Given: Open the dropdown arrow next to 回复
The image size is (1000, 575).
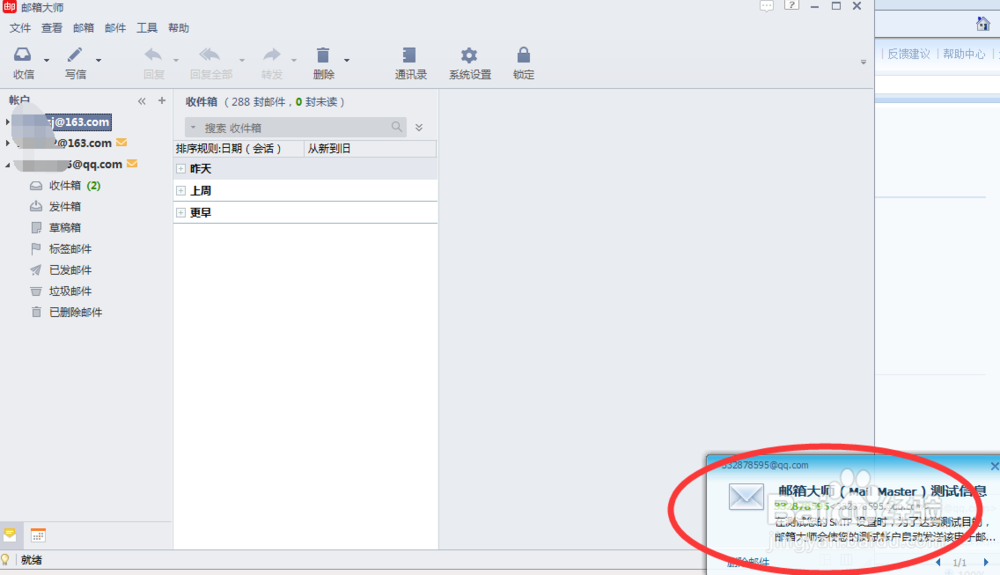Looking at the screenshot, I should [176, 60].
